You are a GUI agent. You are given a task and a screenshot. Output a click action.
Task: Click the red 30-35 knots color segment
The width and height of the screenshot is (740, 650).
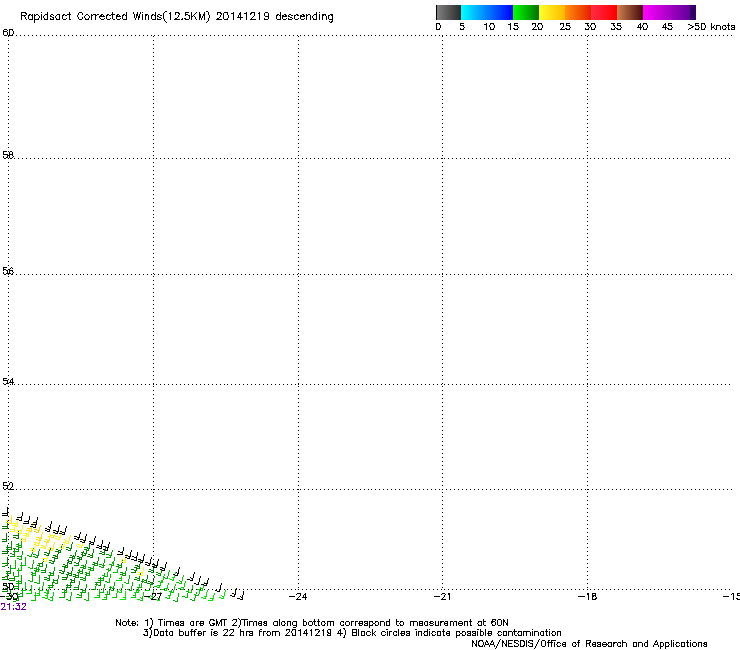(604, 12)
